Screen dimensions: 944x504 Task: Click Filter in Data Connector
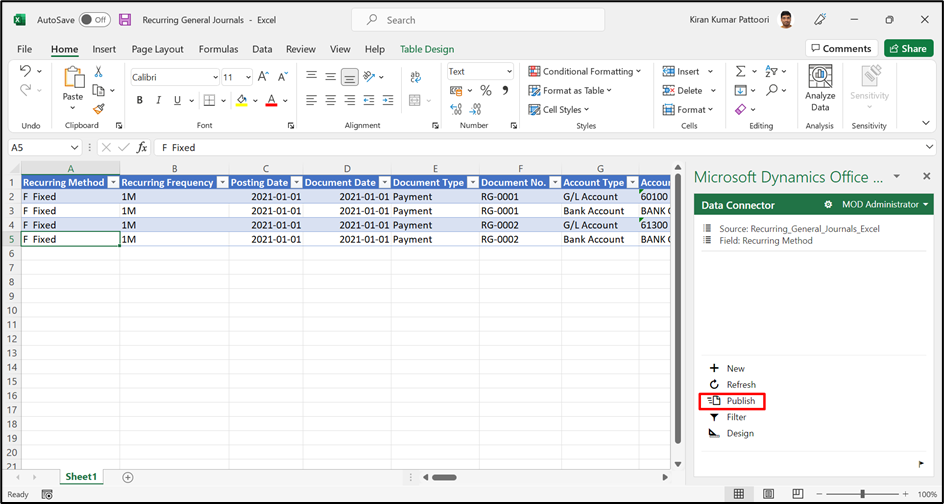click(x=728, y=417)
